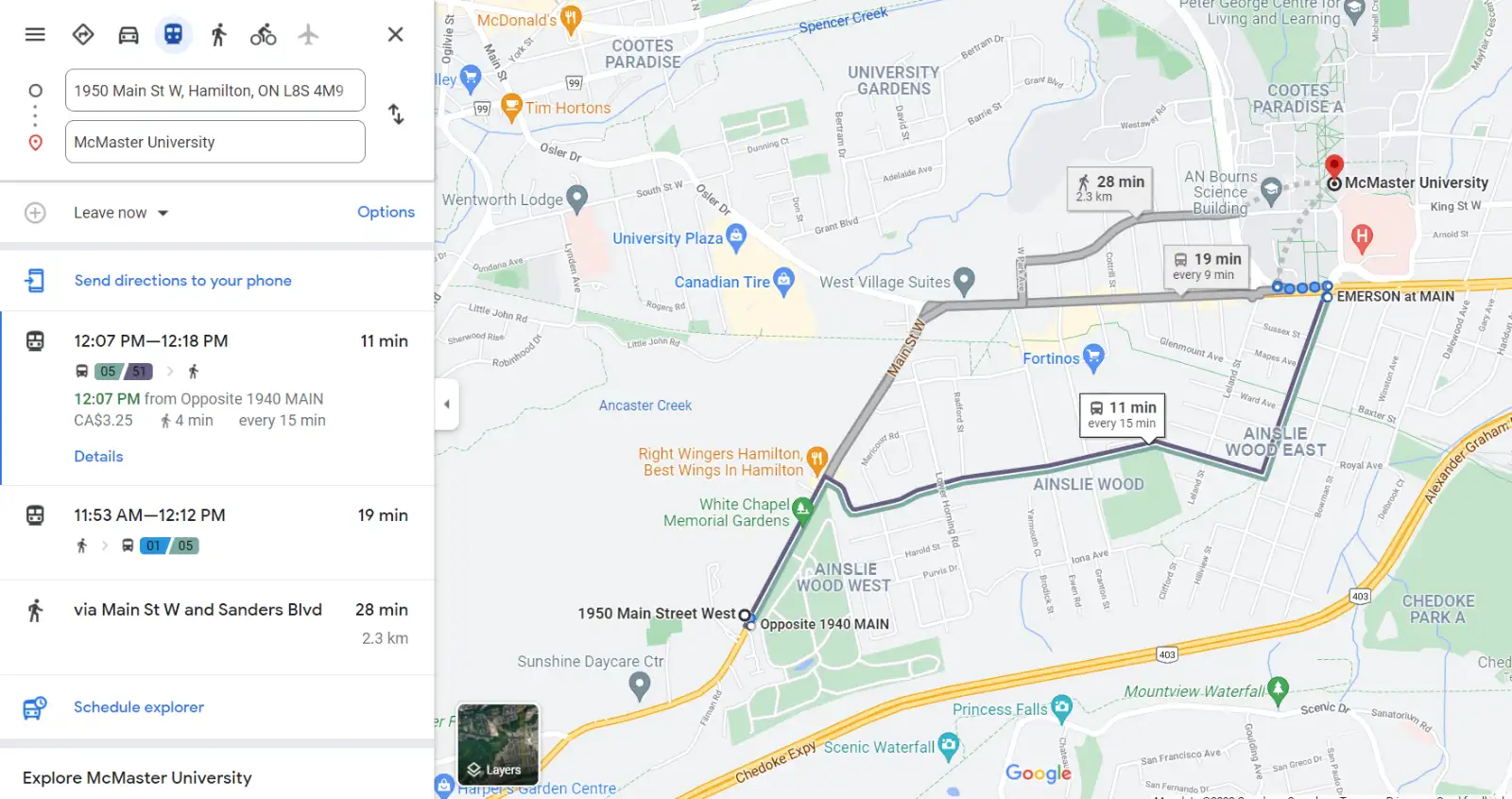Image resolution: width=1512 pixels, height=799 pixels.
Task: Open the Leave now dropdown
Action: tap(121, 213)
